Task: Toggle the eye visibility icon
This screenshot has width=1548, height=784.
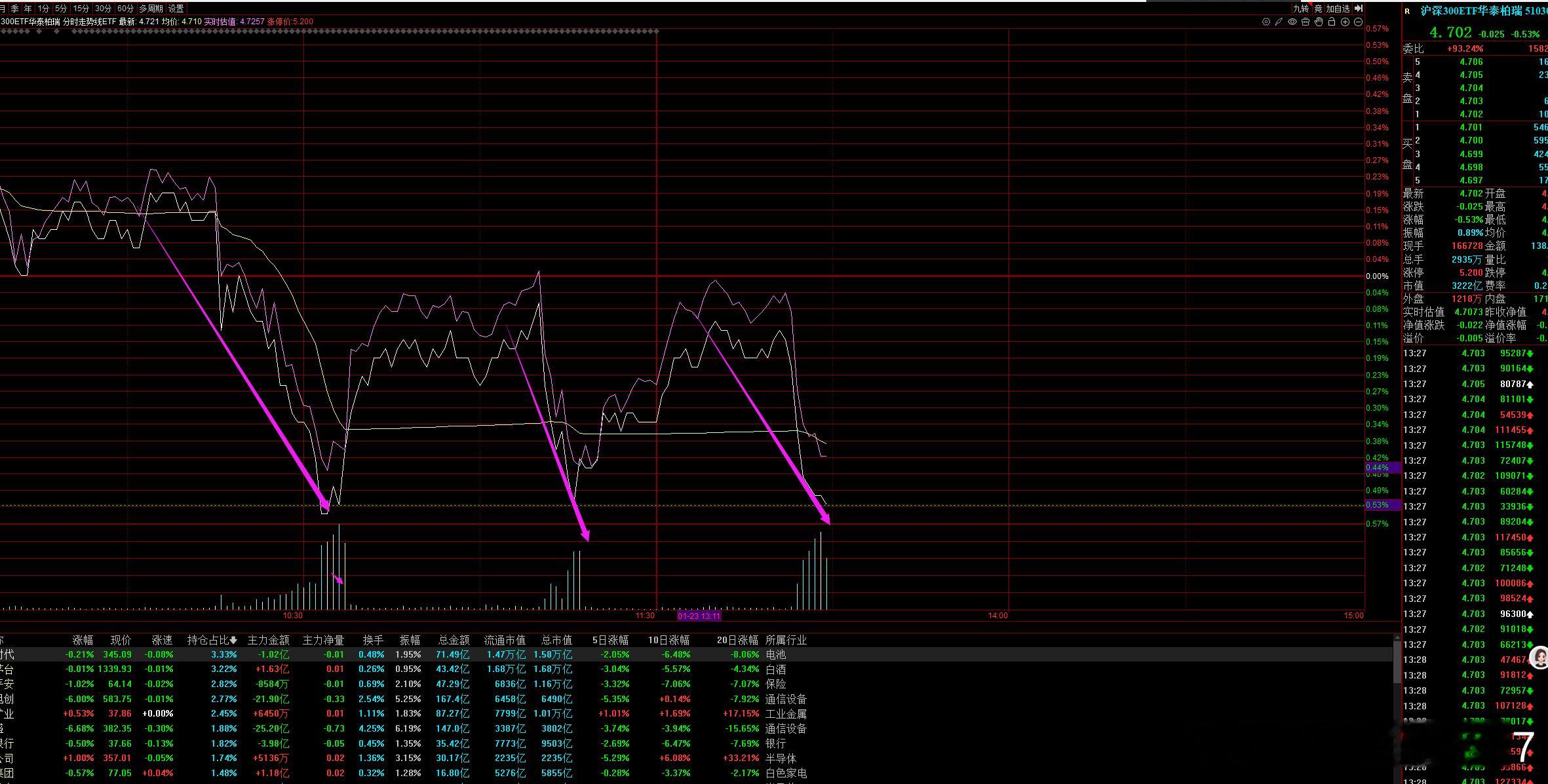Action: tap(1292, 22)
